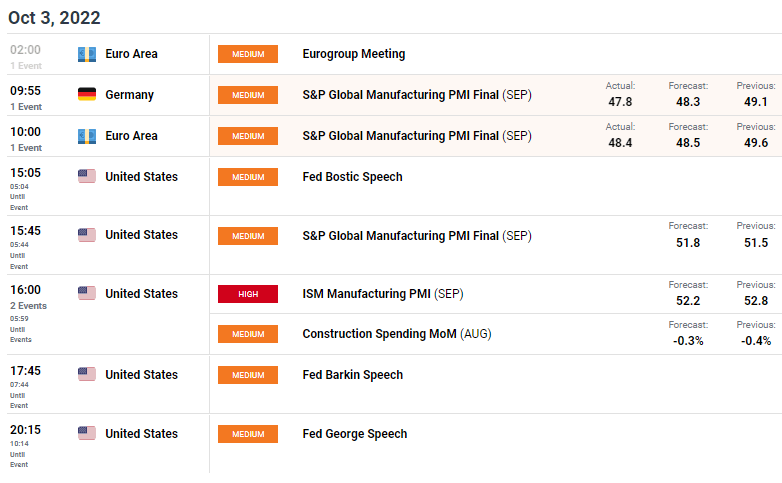Open the Fed George Speech event
The image size is (782, 483).
355,434
